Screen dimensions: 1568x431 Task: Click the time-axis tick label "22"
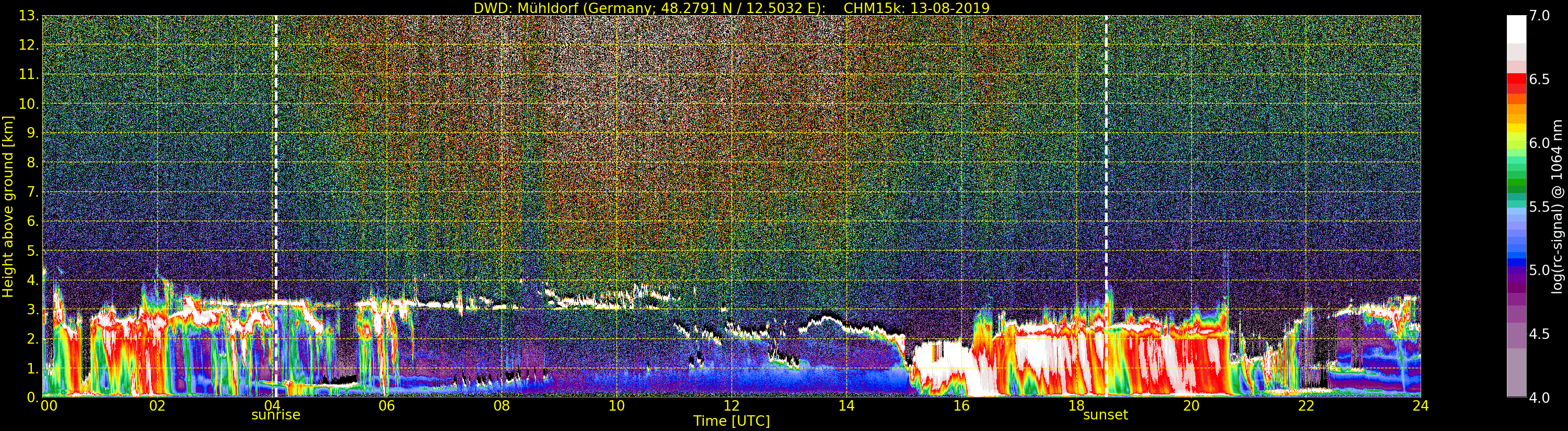click(x=1306, y=405)
